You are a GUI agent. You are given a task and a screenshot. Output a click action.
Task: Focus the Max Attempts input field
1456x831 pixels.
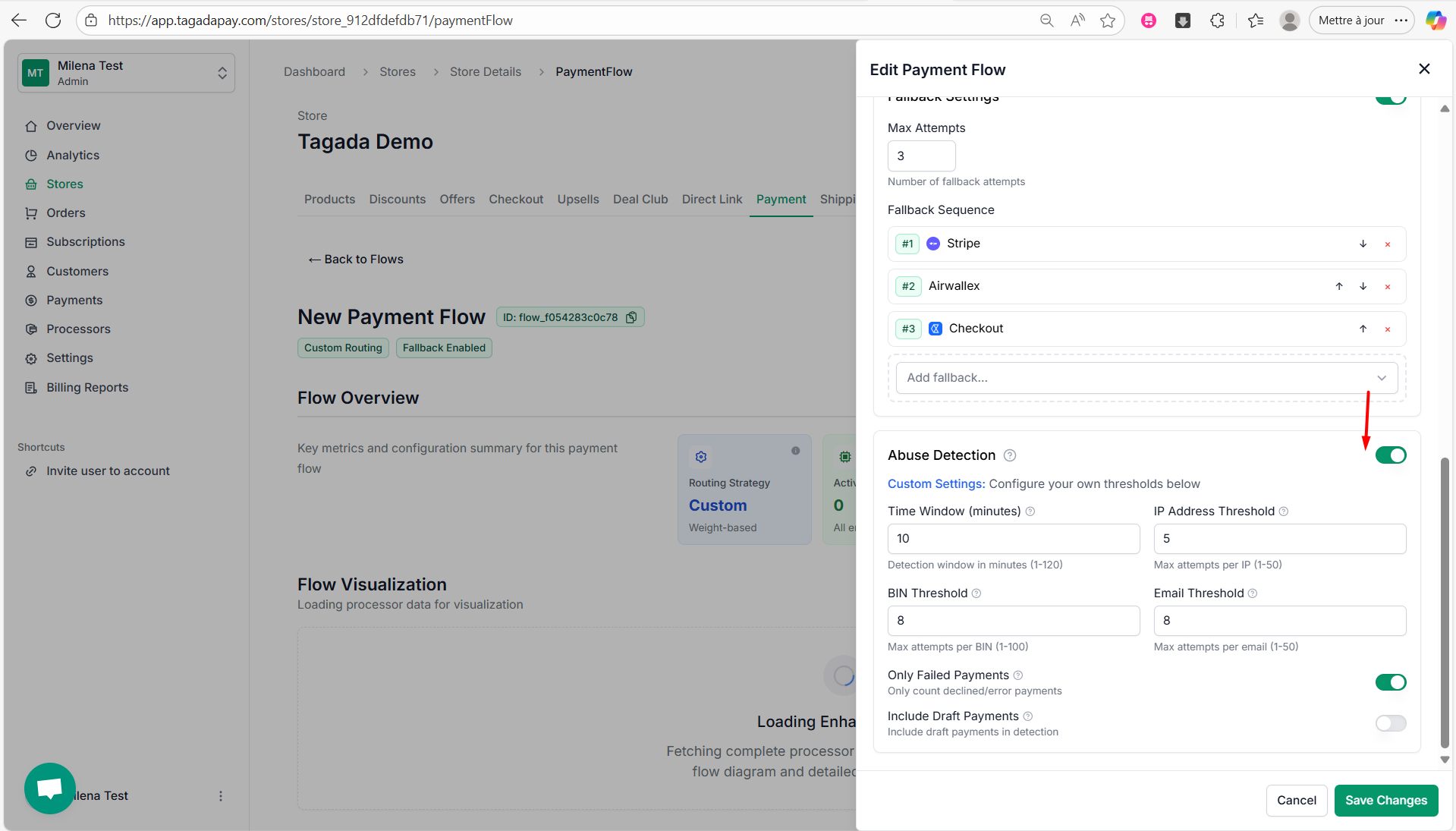click(x=921, y=156)
